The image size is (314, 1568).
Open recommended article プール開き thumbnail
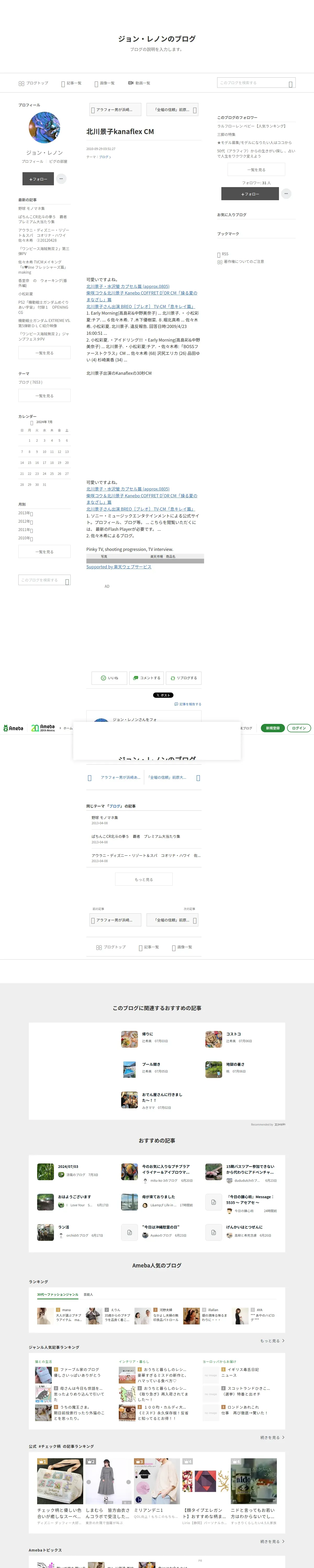(x=129, y=1069)
